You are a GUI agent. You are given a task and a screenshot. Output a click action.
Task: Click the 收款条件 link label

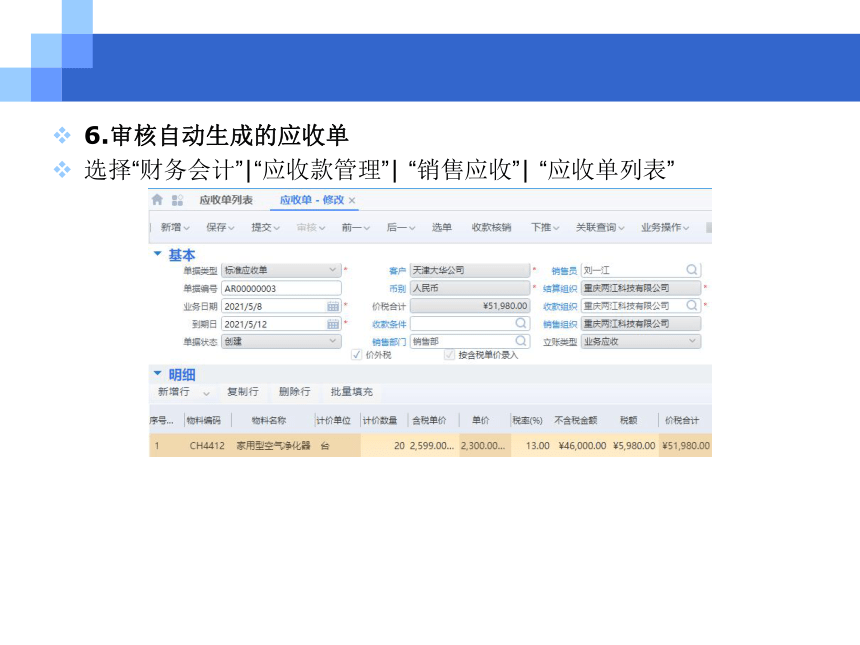point(389,324)
